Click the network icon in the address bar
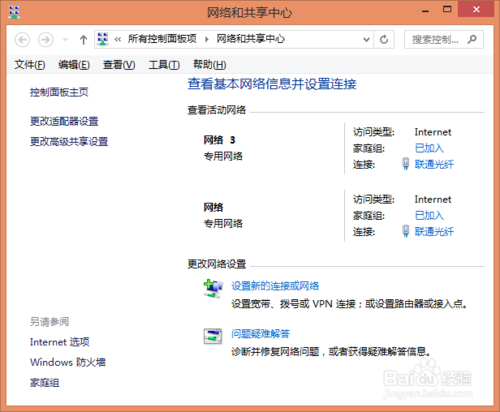 [x=103, y=39]
